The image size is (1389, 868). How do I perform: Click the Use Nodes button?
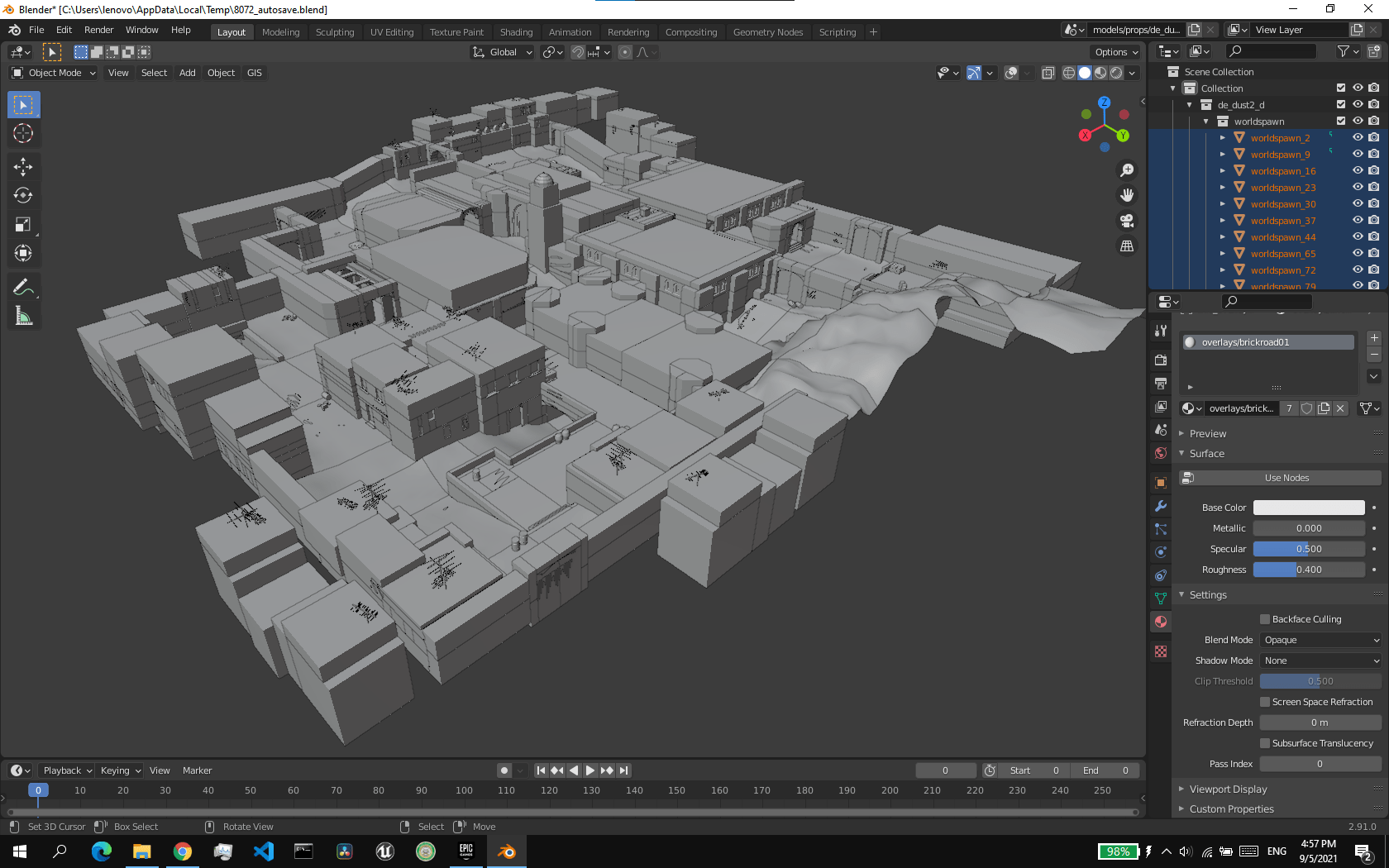click(x=1280, y=478)
